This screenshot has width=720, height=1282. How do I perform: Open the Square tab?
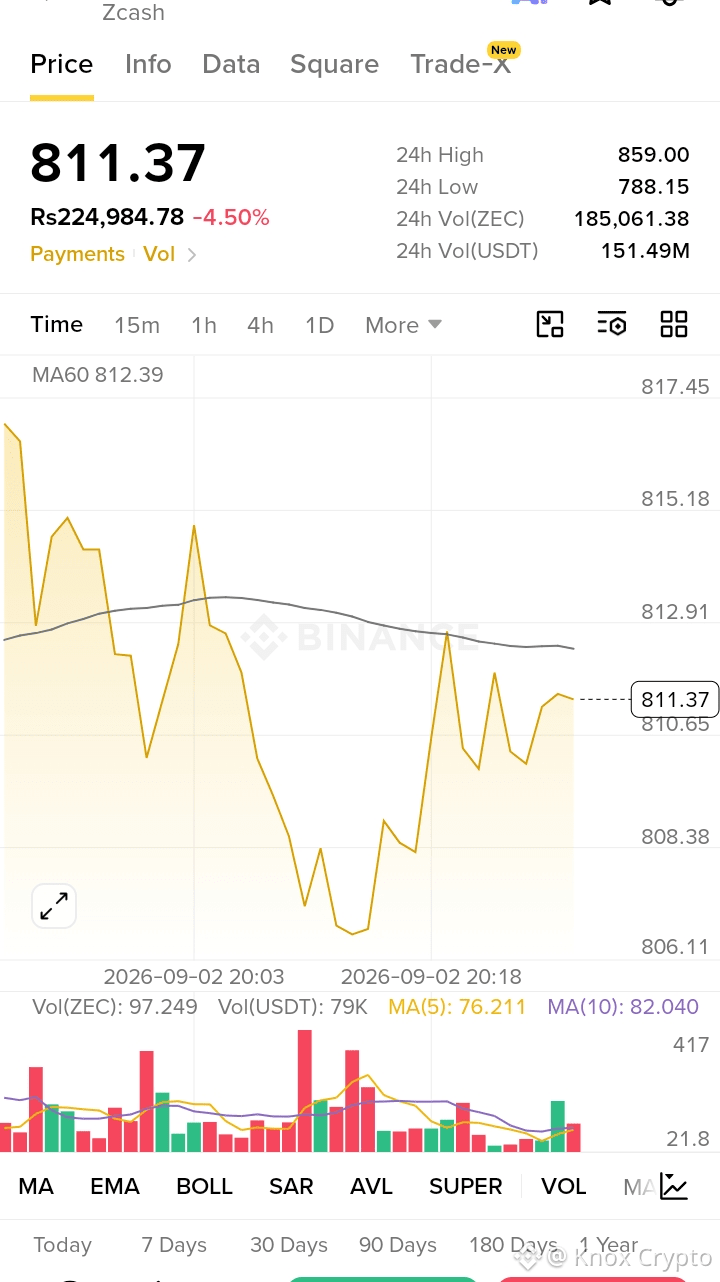pos(334,64)
